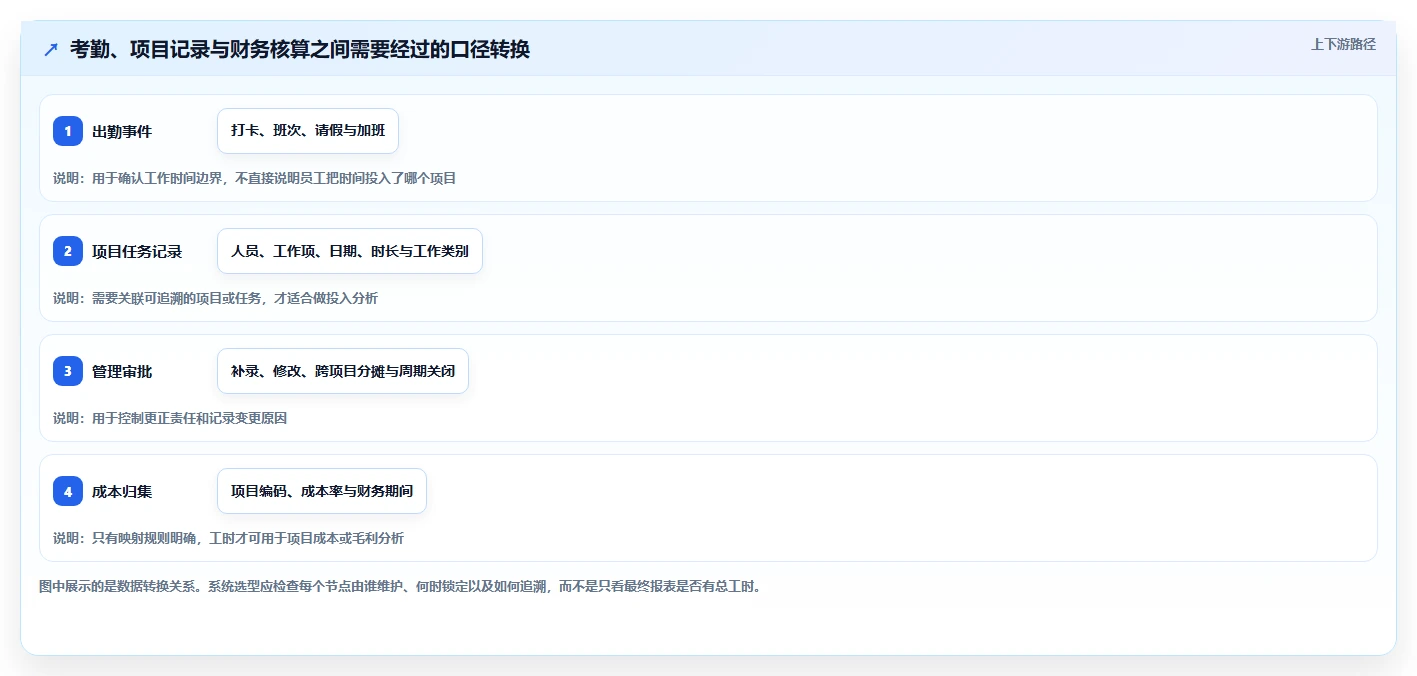Click the 补录、修改、跨项目分摊与周期关闭 chip

pos(343,371)
